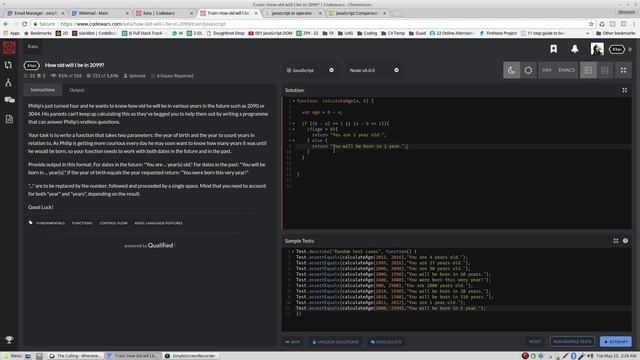Click the powered by Qualified link
The image size is (640, 360).
point(149,245)
